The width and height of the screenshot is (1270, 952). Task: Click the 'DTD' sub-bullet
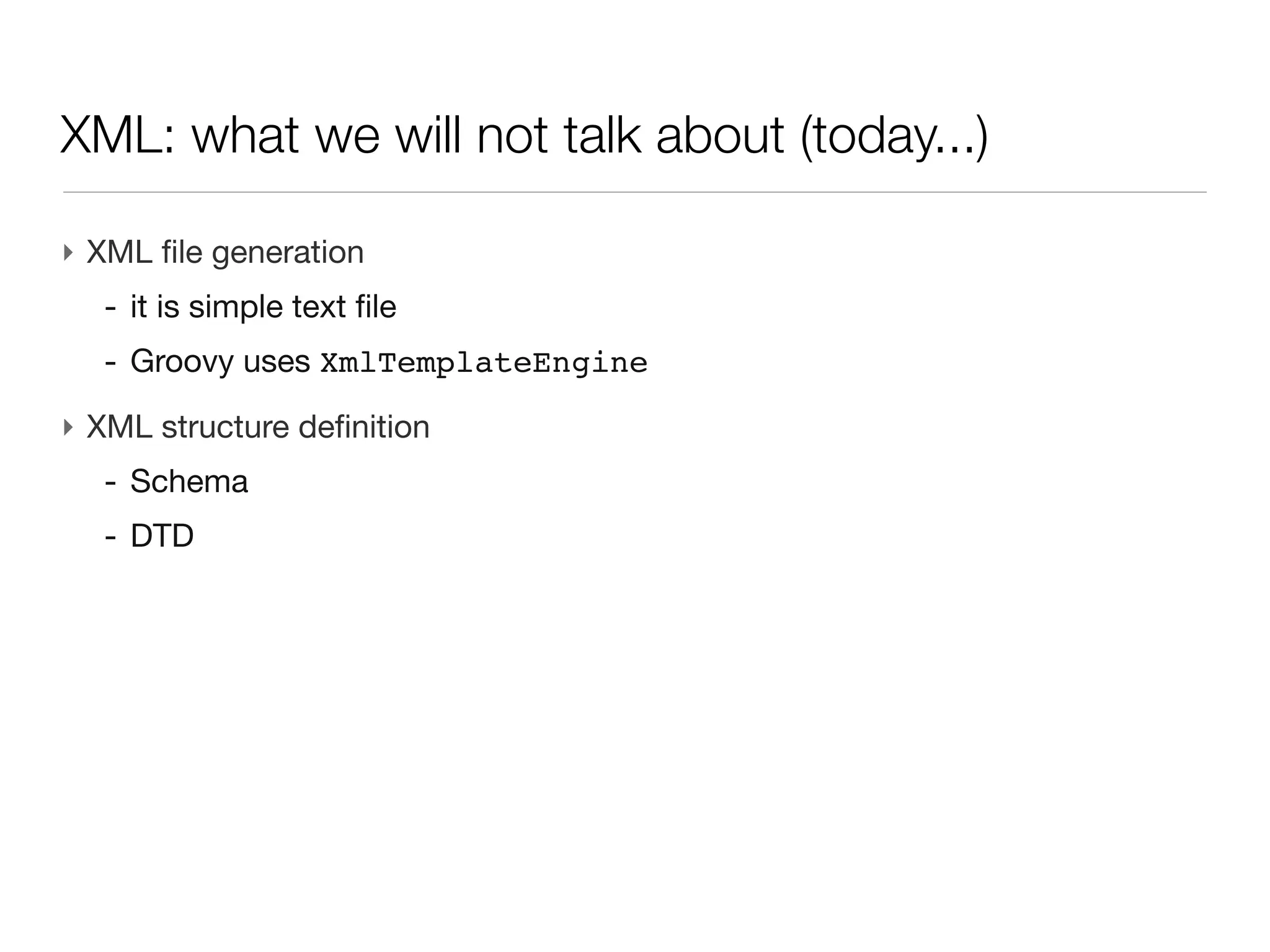[162, 535]
